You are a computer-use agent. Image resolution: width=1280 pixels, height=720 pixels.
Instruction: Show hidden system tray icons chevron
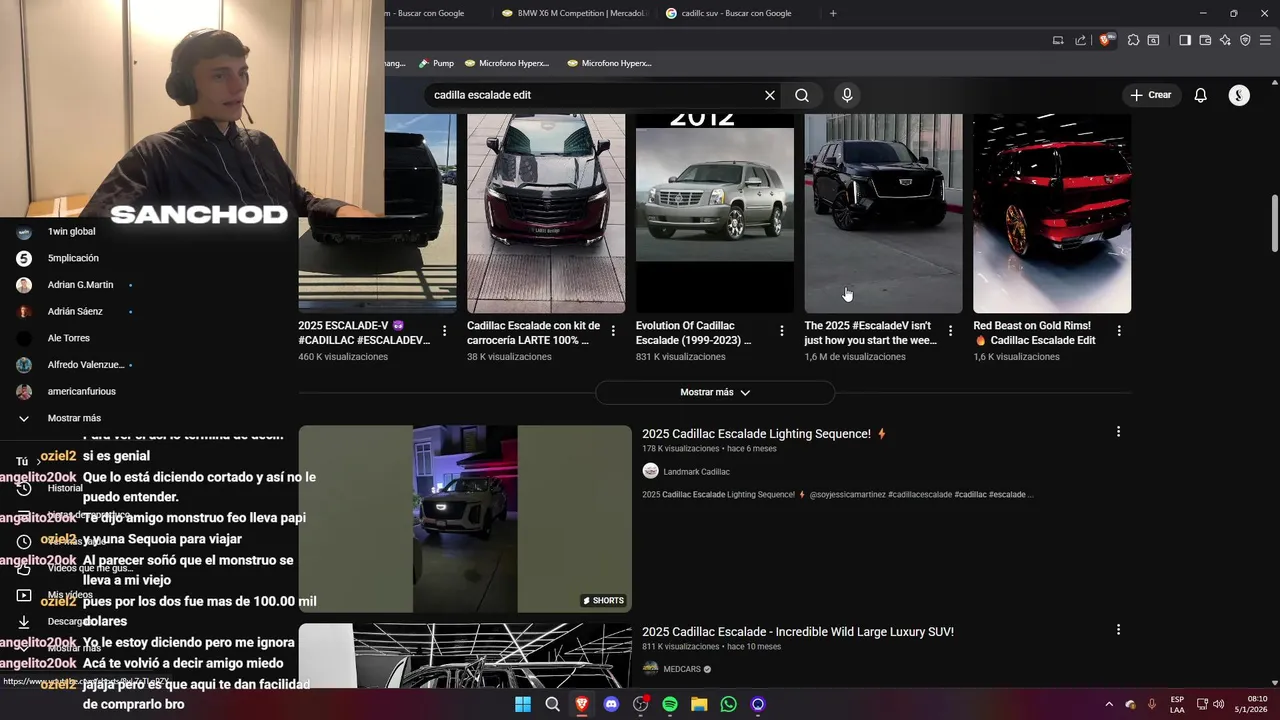1108,704
